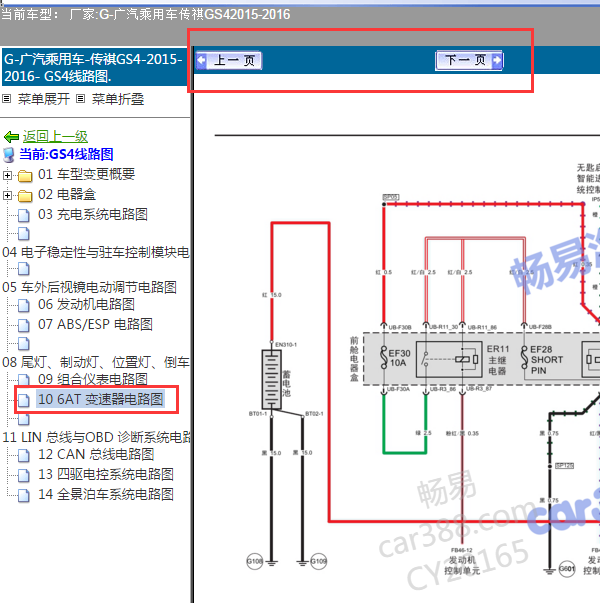Open 08 尾灯、制动灯、位置灯 entry
The width and height of the screenshot is (600, 603).
pyautogui.click(x=96, y=362)
